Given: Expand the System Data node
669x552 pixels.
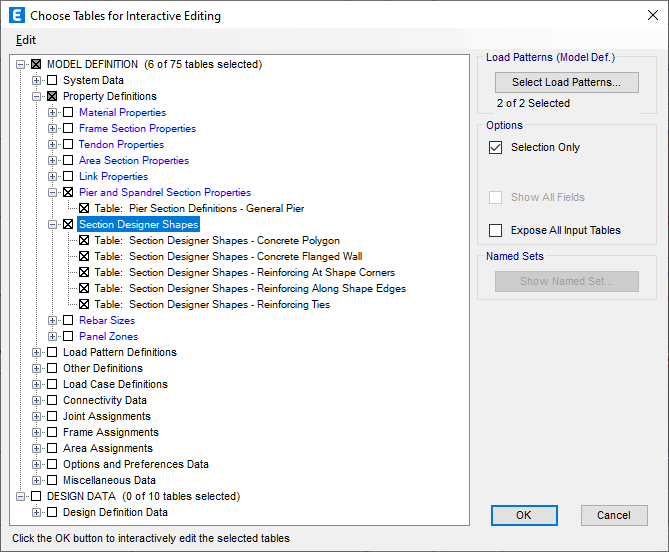Looking at the screenshot, I should (37, 81).
